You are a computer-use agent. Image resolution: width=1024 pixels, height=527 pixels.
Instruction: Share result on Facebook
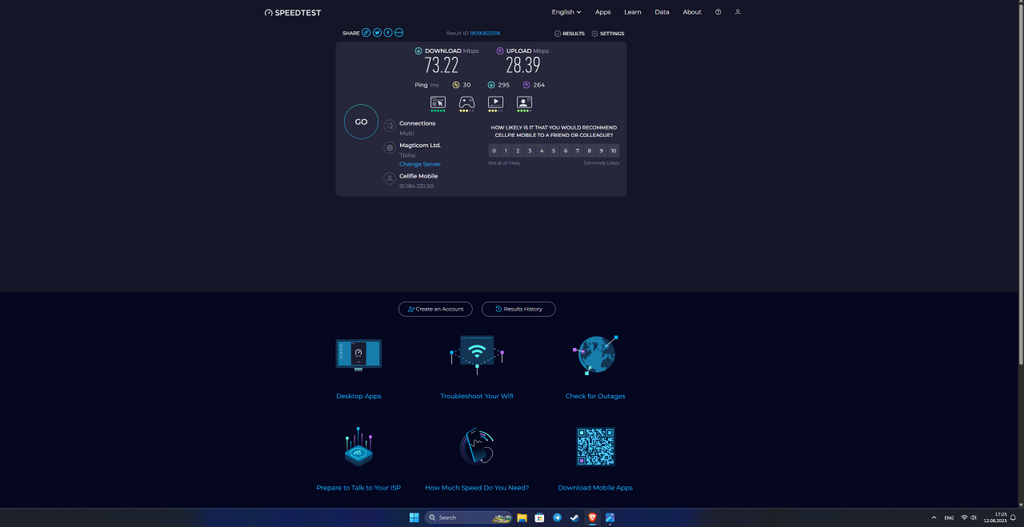point(388,33)
